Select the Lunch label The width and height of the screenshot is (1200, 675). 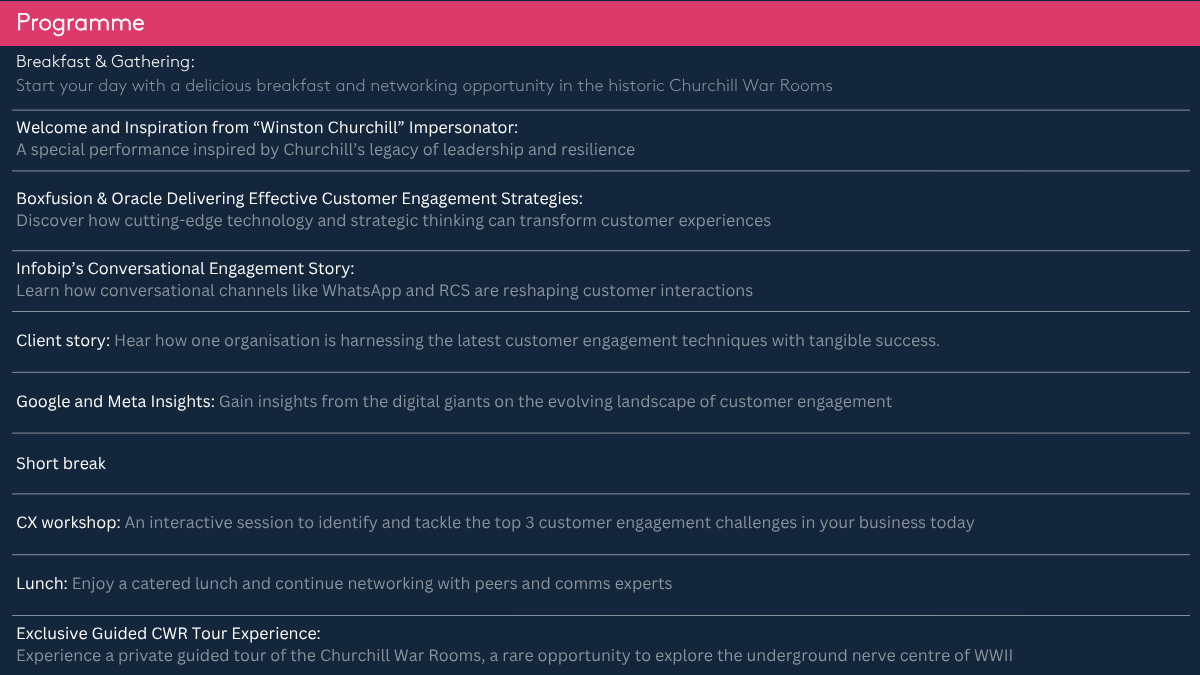pyautogui.click(x=42, y=584)
